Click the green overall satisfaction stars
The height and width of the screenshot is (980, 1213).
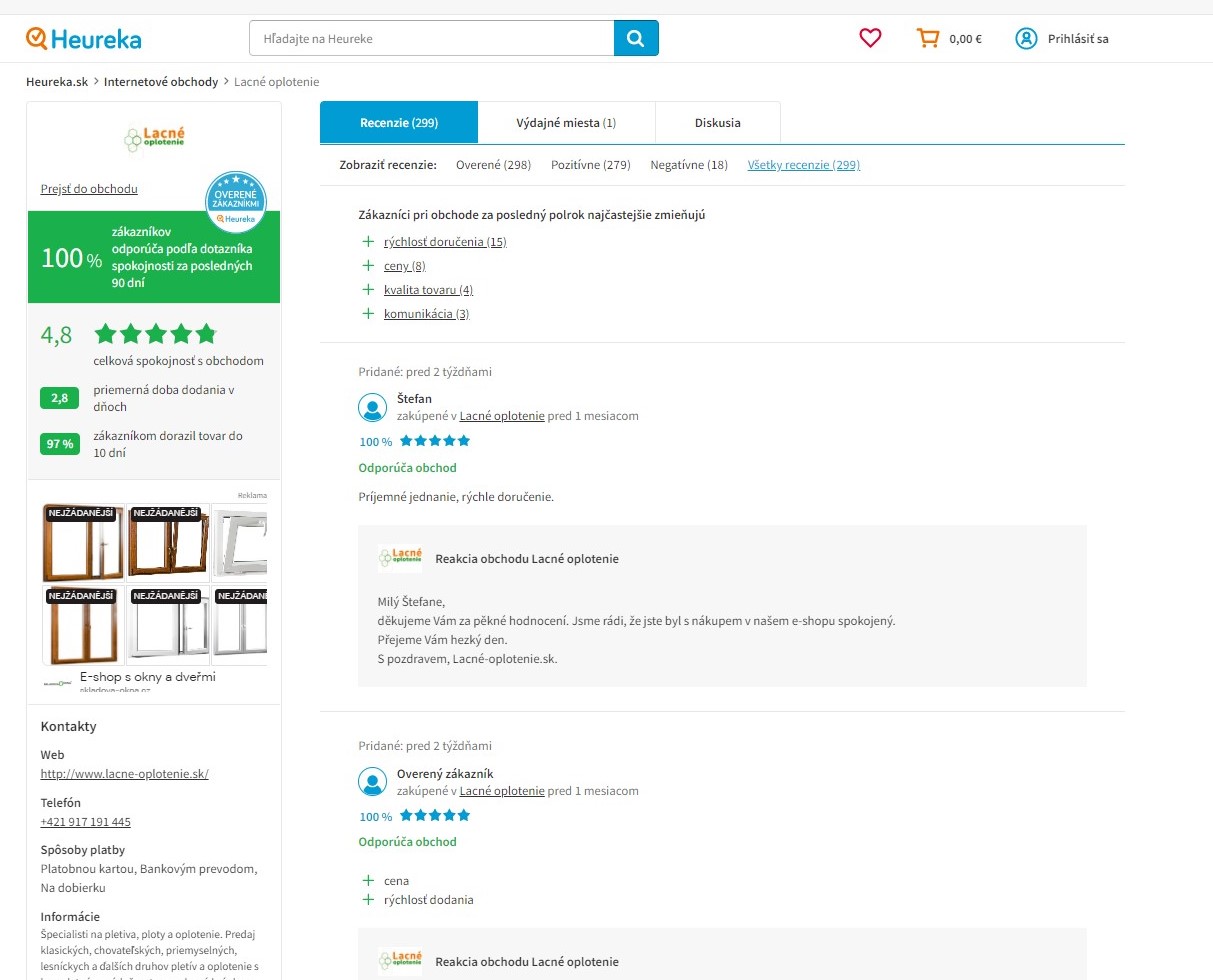pyautogui.click(x=155, y=334)
